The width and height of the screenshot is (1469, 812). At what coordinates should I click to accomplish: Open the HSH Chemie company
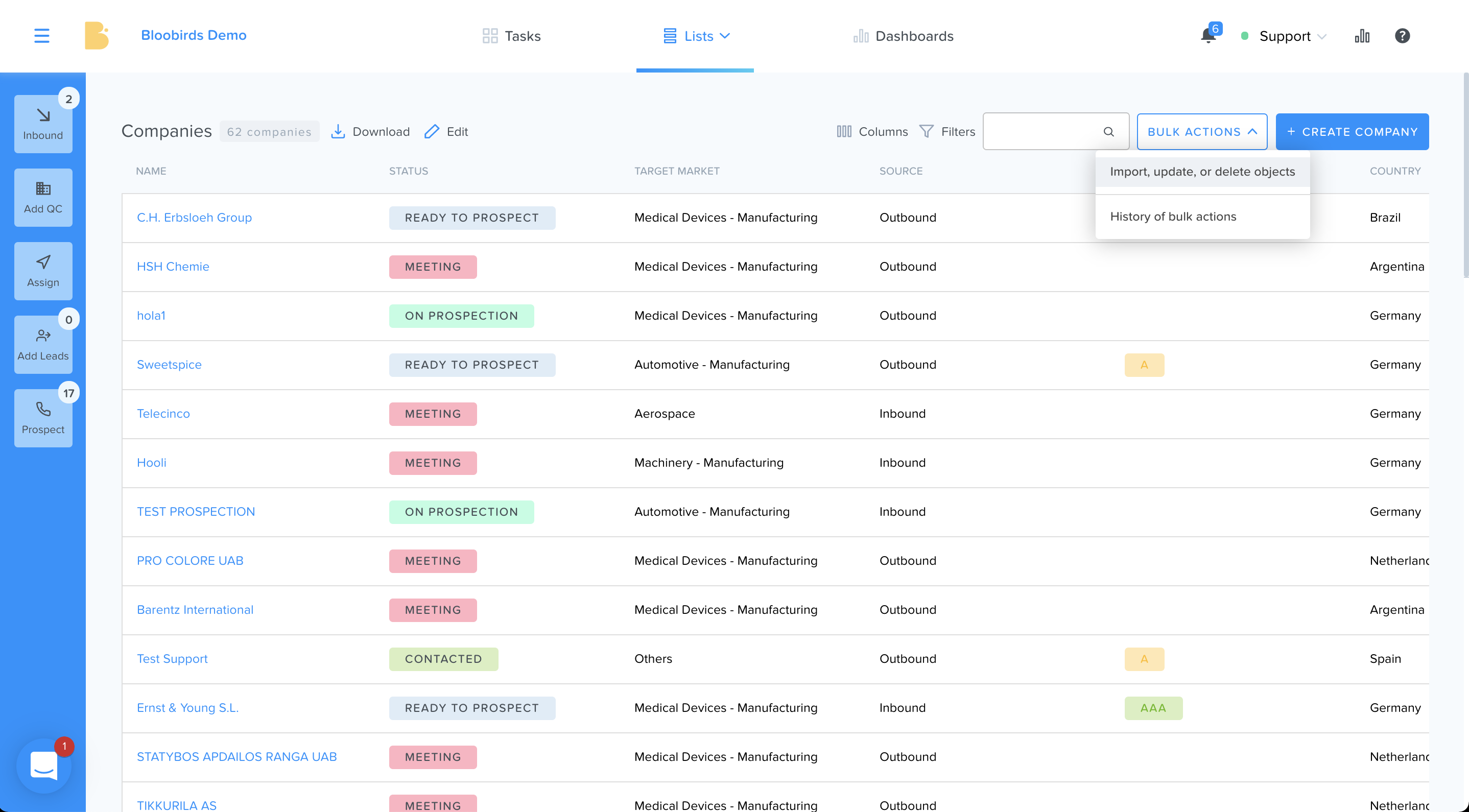173,267
